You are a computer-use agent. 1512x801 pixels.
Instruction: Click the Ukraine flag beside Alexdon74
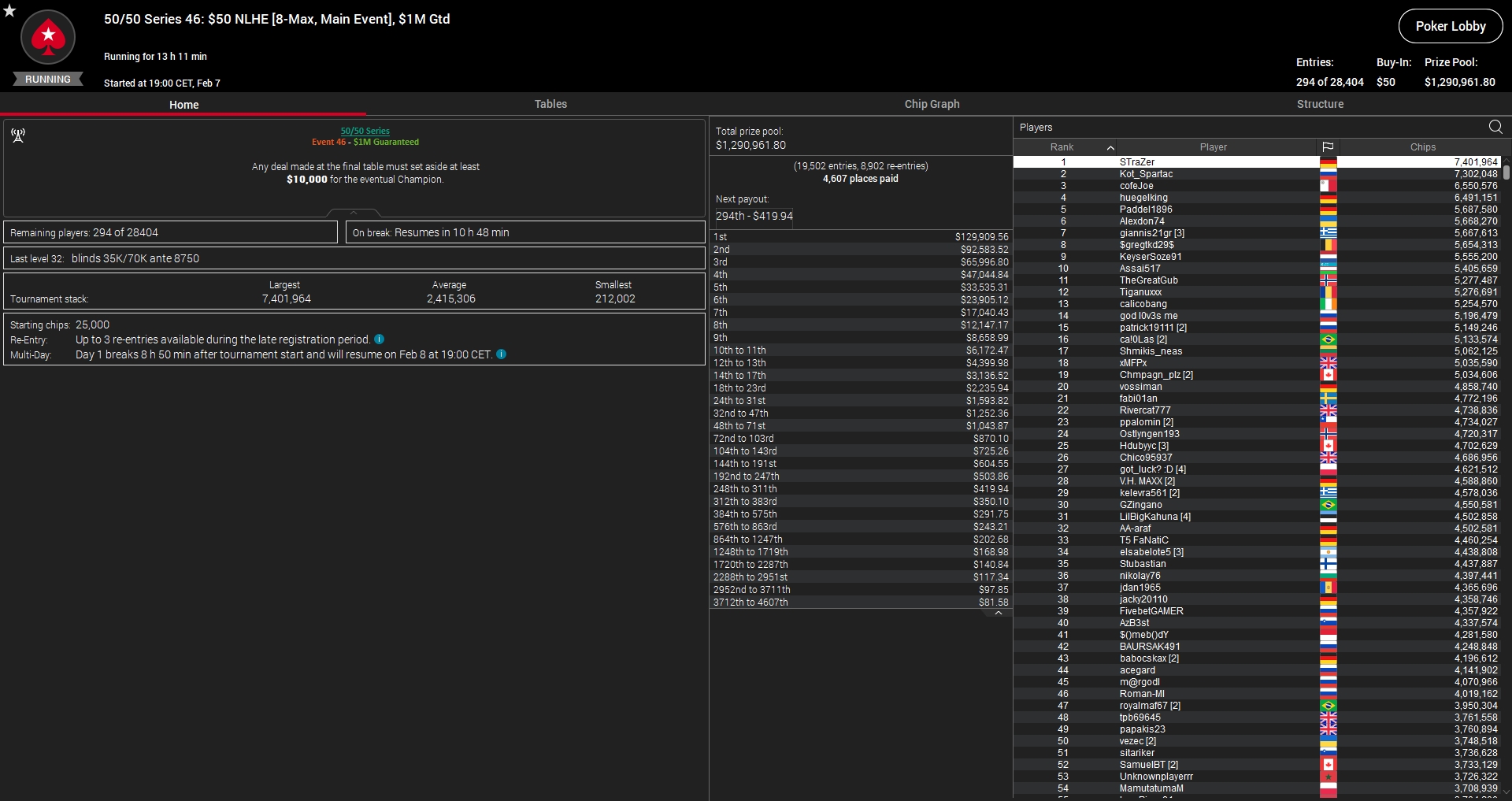click(x=1328, y=221)
